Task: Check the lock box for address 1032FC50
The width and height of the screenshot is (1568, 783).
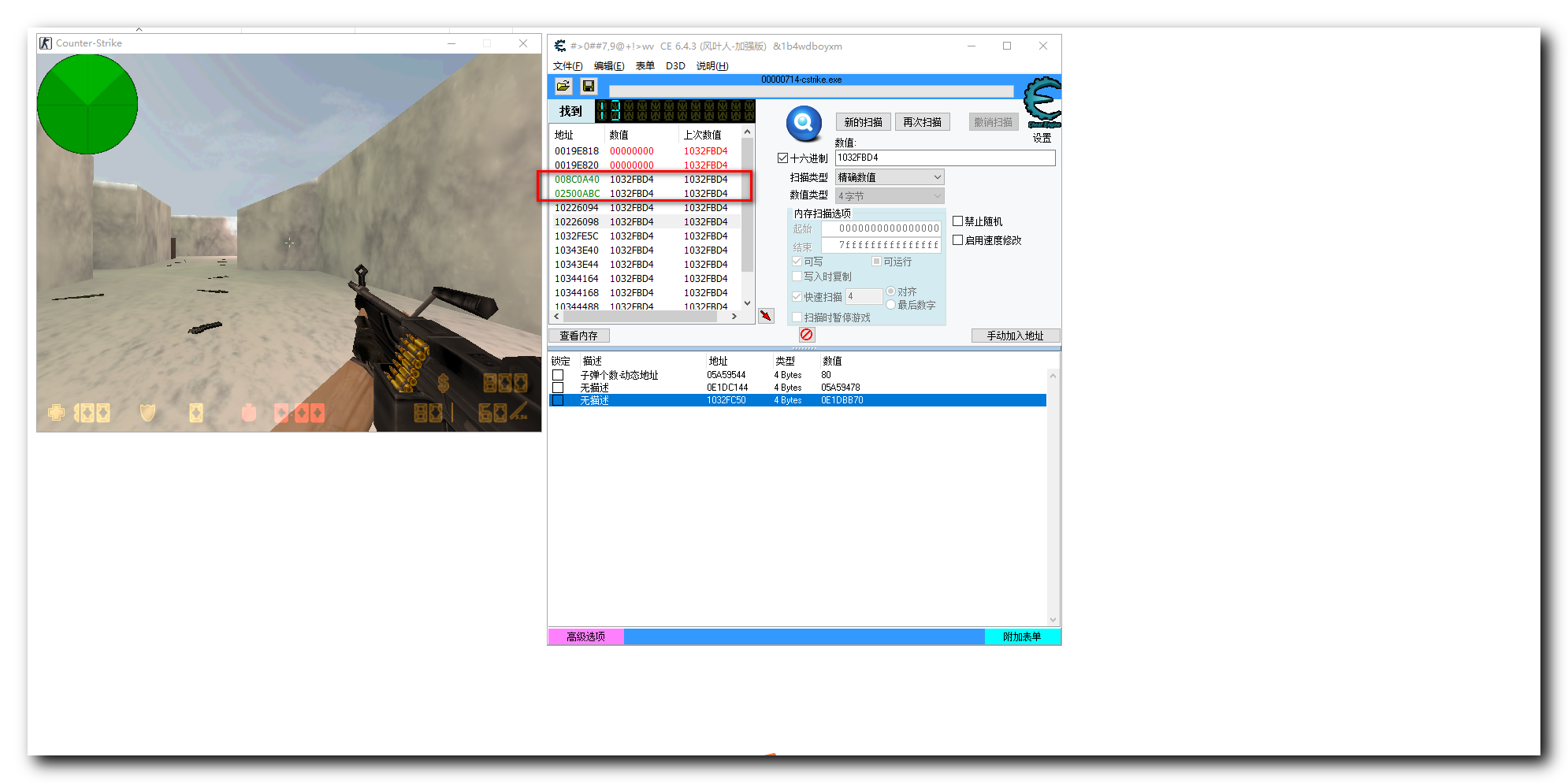Action: coord(558,400)
